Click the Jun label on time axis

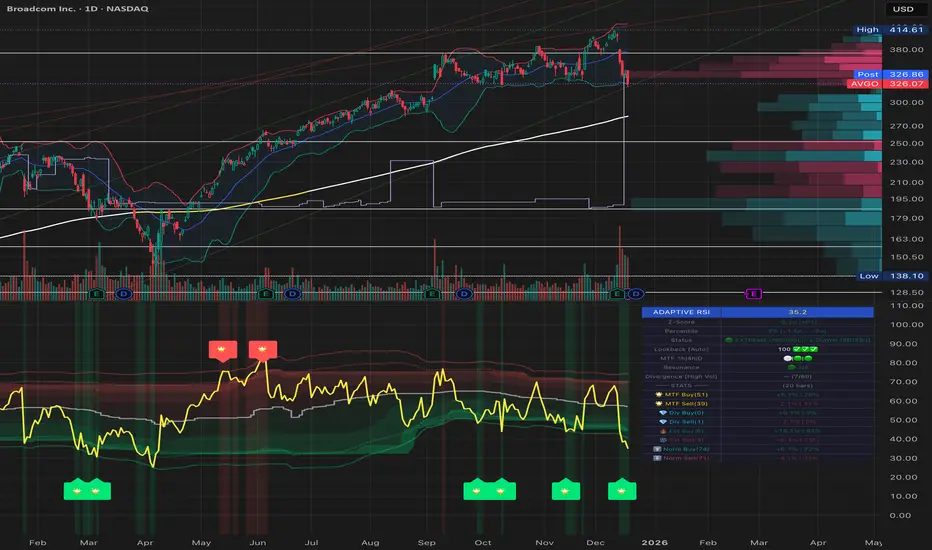257,542
